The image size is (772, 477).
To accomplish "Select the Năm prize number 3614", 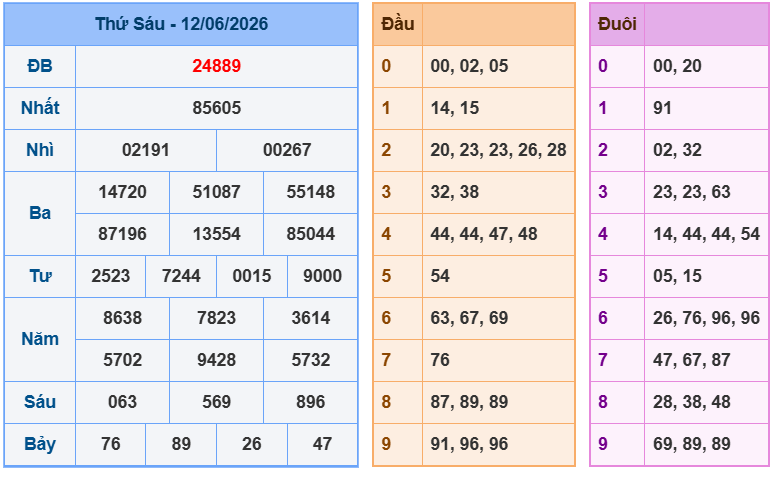I will click(x=311, y=318).
